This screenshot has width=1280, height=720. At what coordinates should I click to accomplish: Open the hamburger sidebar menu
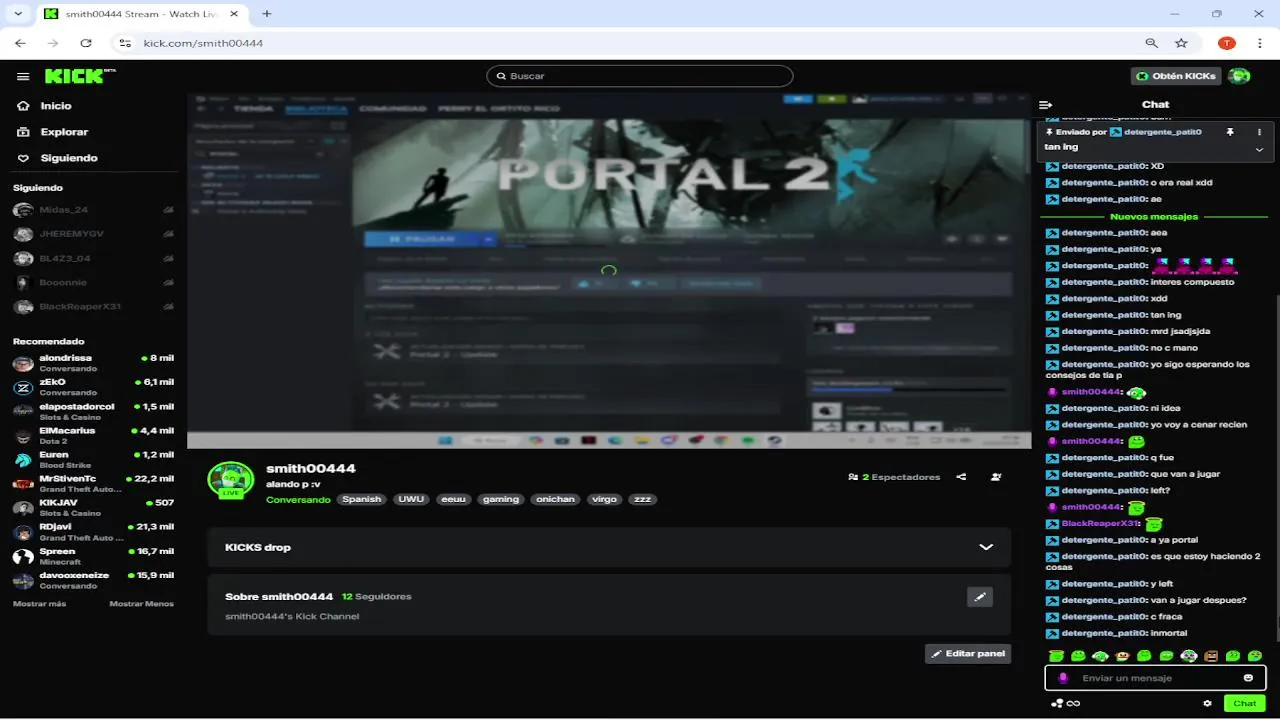pos(23,77)
